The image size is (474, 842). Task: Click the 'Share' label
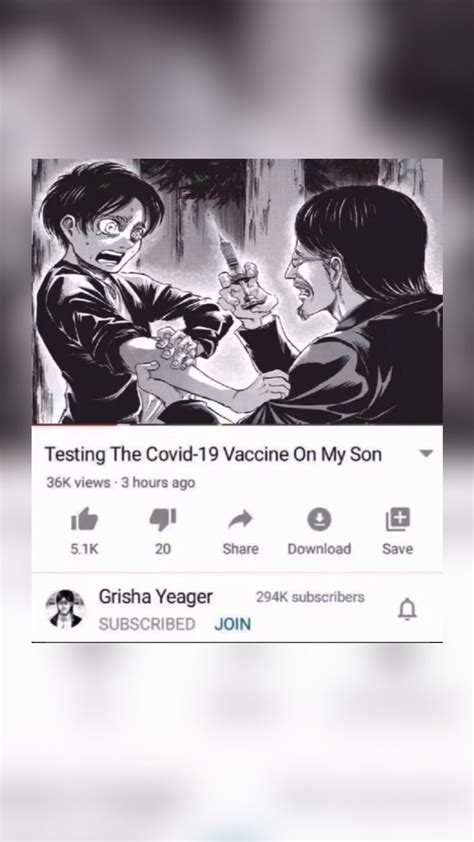click(x=240, y=549)
